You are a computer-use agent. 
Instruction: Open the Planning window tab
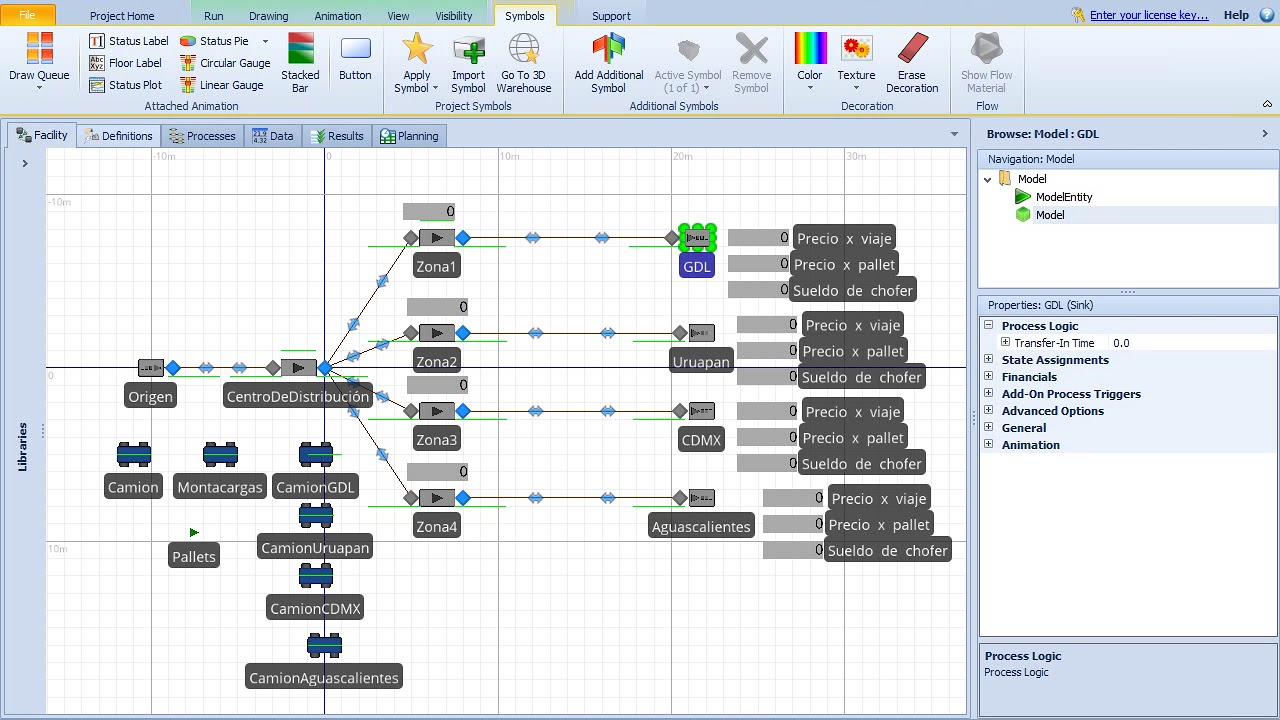(409, 136)
